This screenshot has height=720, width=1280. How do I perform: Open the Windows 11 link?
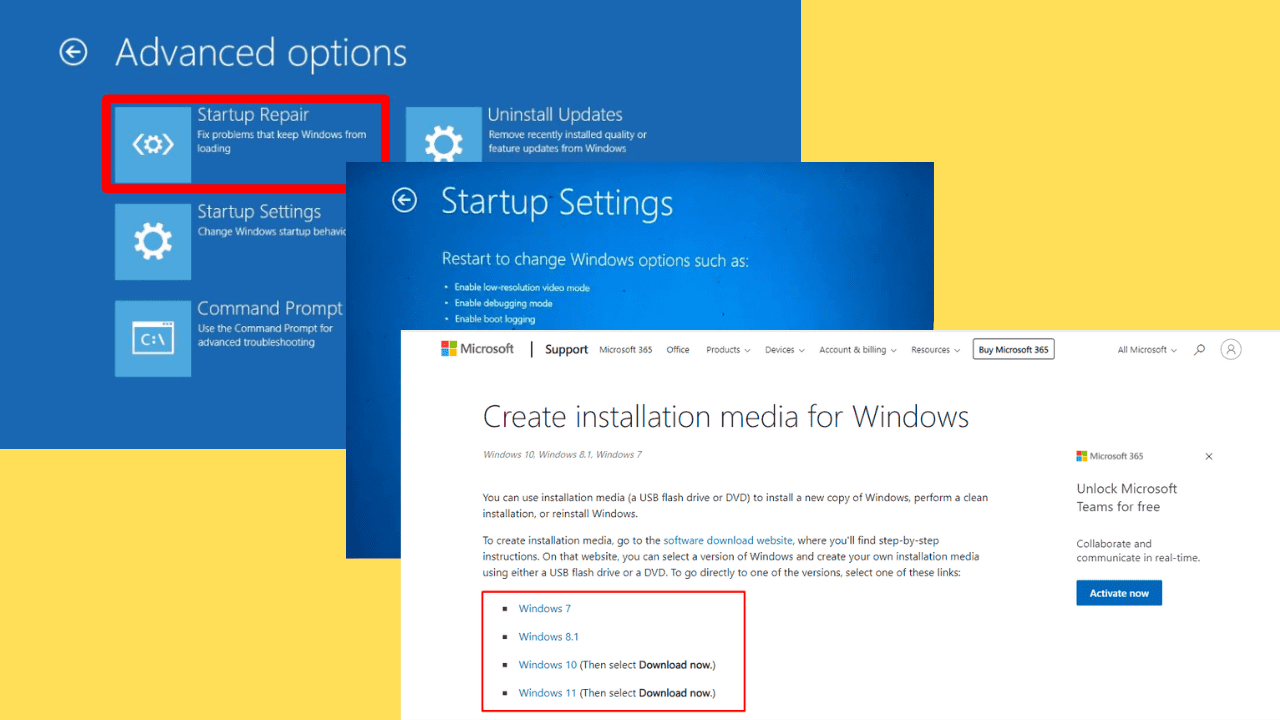click(x=547, y=692)
